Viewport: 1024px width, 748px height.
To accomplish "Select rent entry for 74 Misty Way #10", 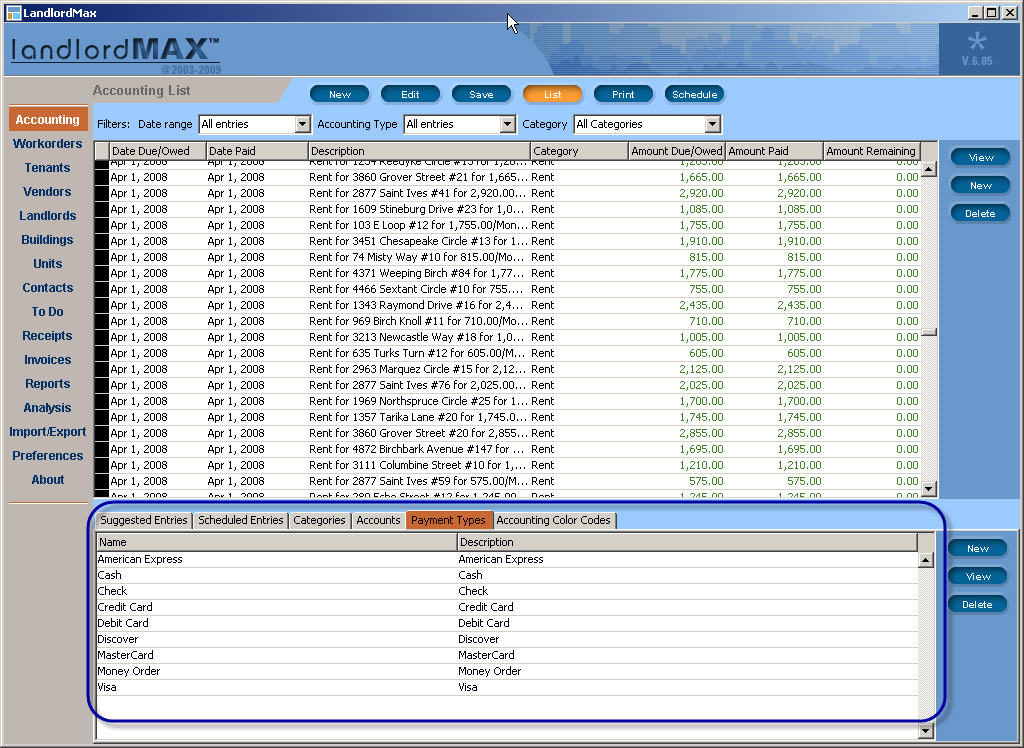I will click(x=507, y=257).
